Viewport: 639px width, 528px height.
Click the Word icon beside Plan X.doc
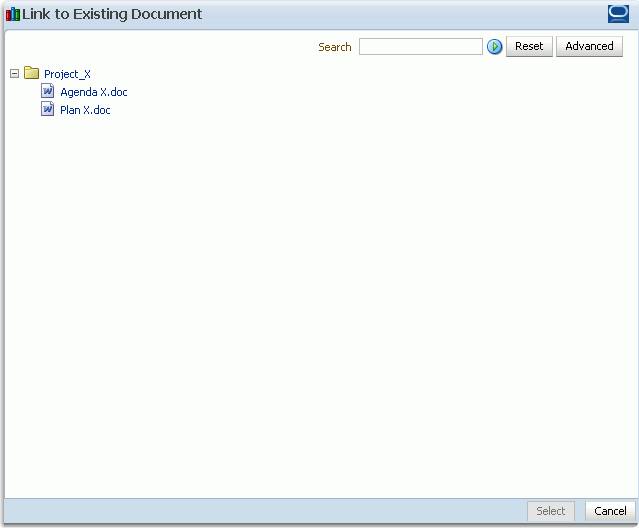click(x=48, y=109)
